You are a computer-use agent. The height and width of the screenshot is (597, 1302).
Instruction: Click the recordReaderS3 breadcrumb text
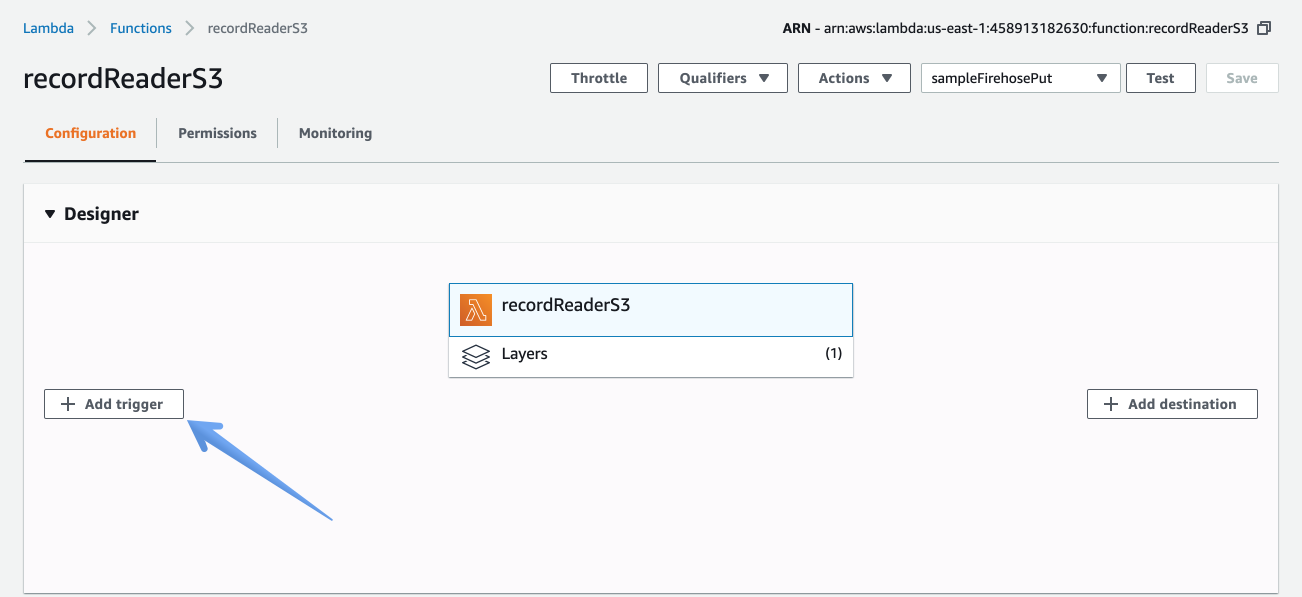258,28
